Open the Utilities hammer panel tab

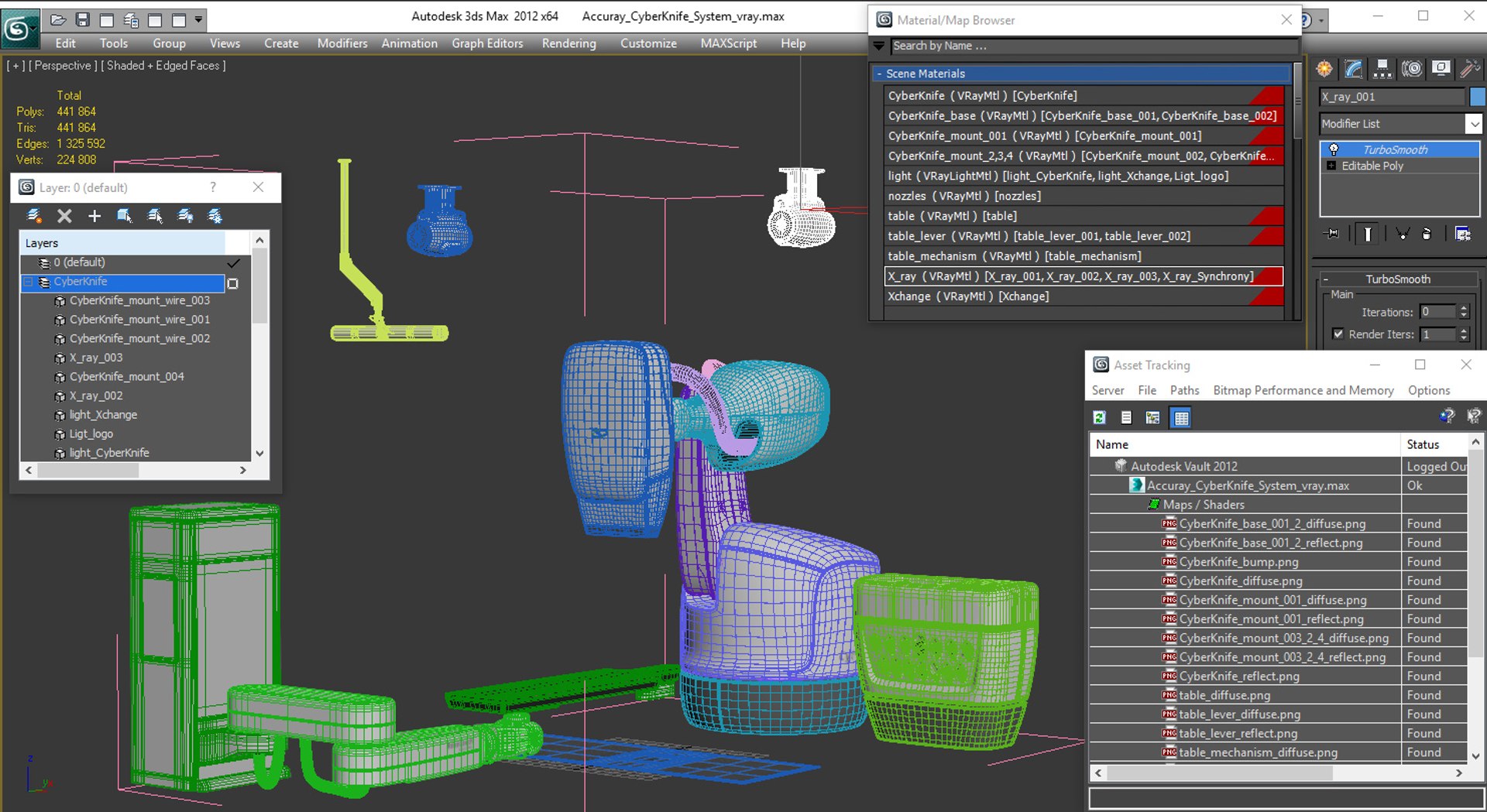1469,69
